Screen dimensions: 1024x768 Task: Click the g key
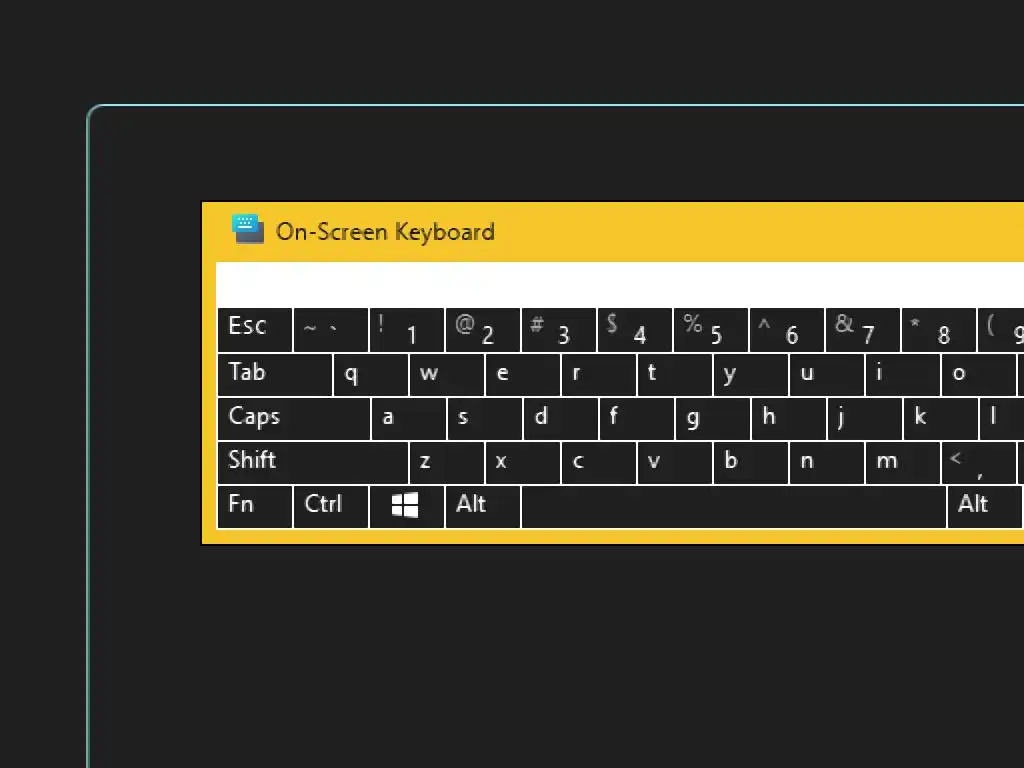[x=712, y=419]
